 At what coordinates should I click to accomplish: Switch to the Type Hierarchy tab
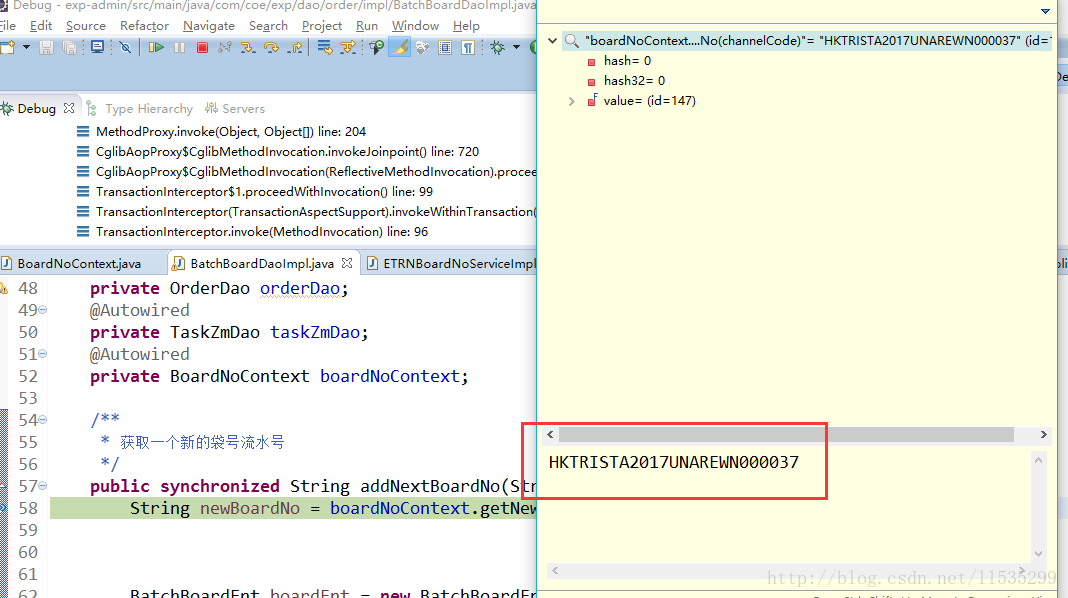pos(140,108)
